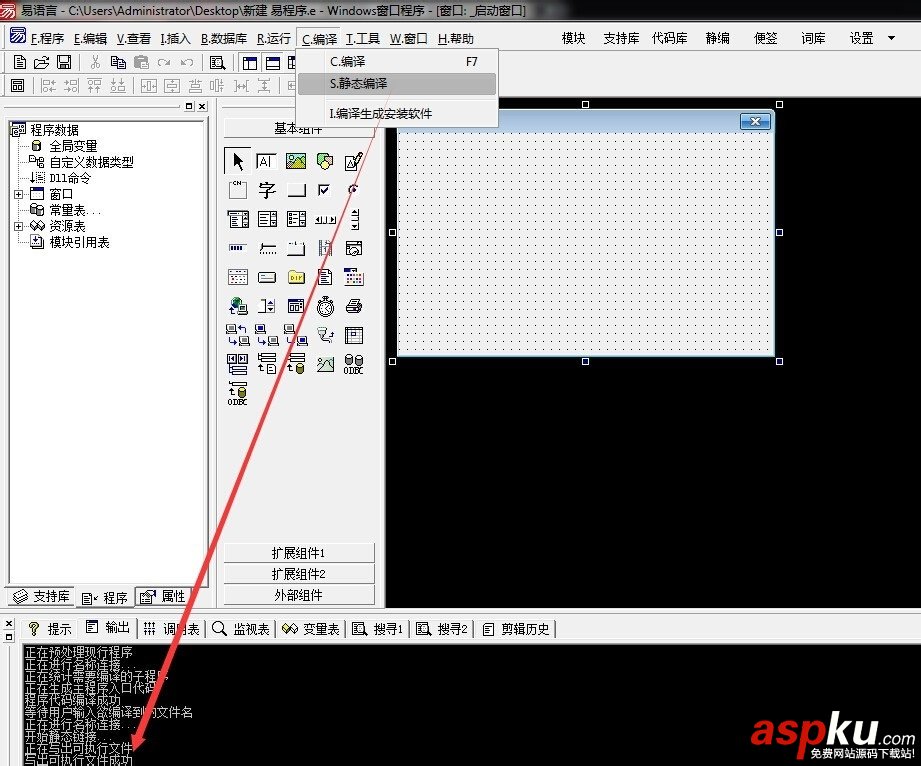The image size is (921, 766).
Task: Pick the table grid component
Action: (x=354, y=335)
